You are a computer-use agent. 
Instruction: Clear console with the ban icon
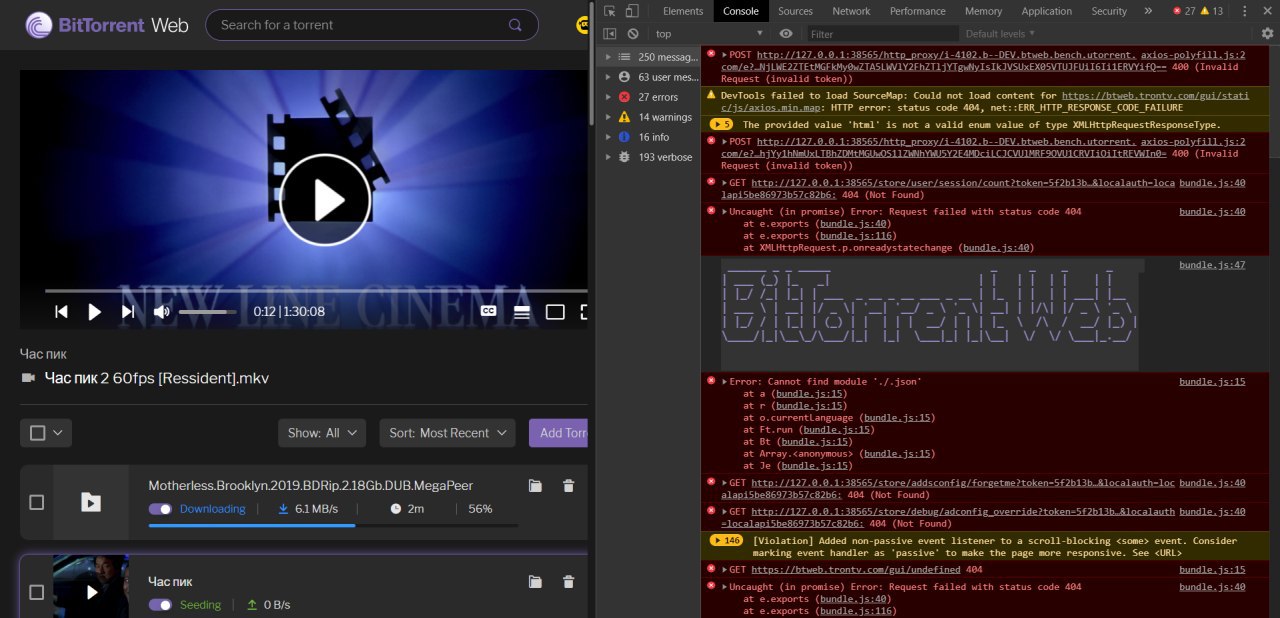tap(632, 34)
